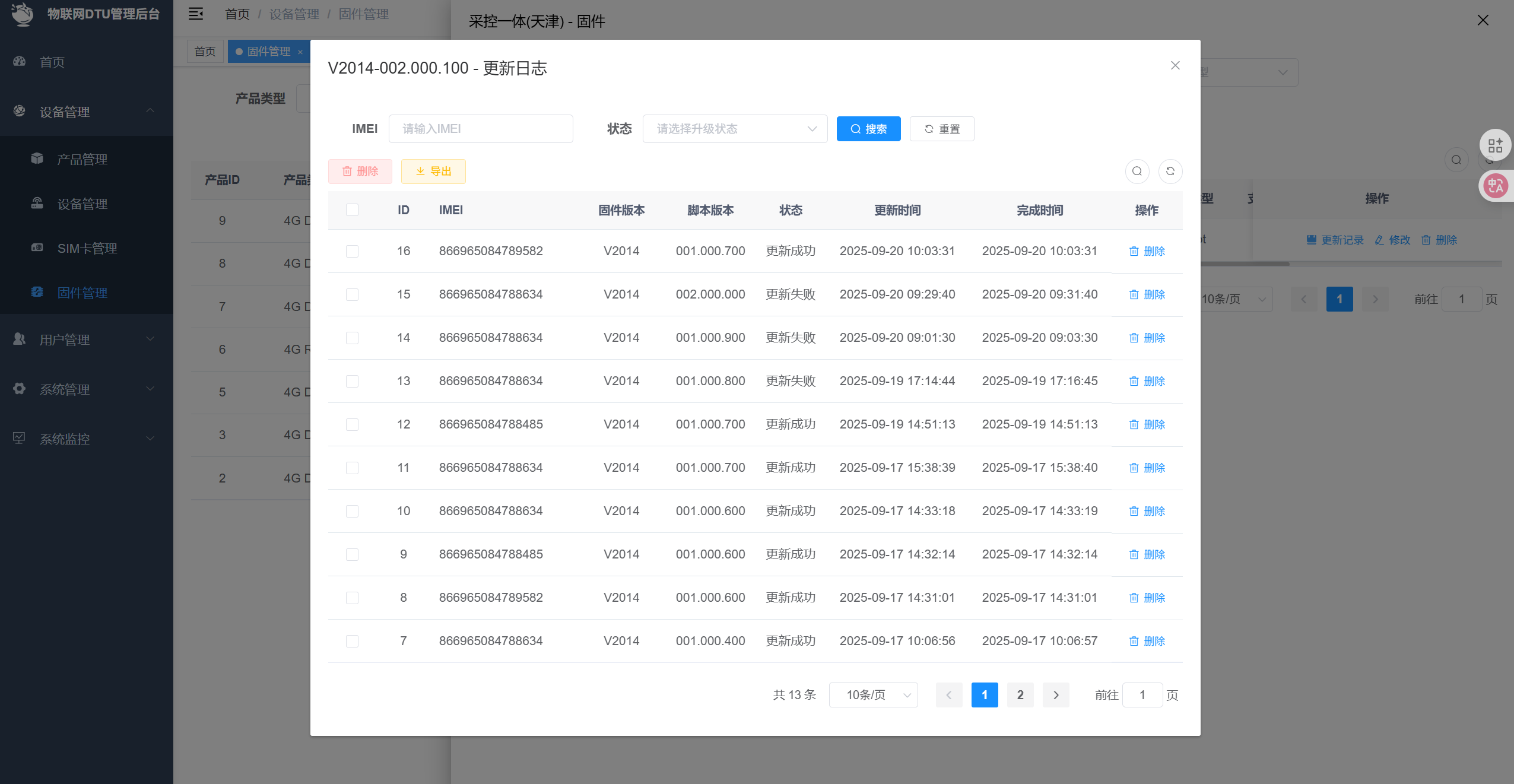Click the dialog 前往 page number input
The image size is (1514, 784).
(1142, 695)
